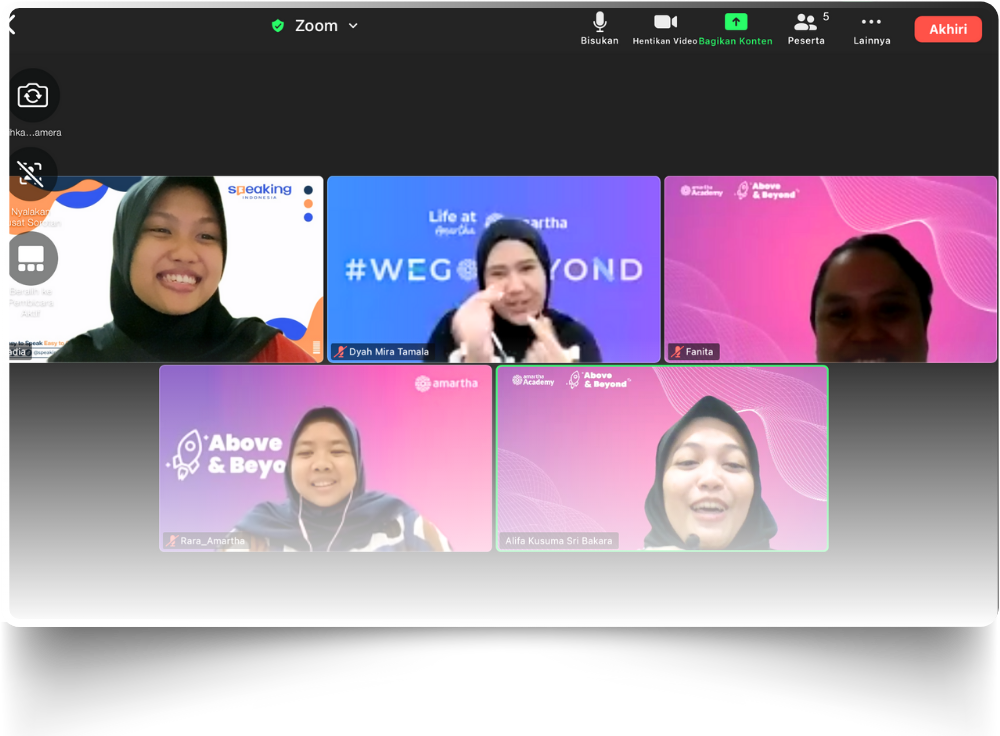Viewport: 1000px width, 736px height.
Task: Click the muted mic icon beside Dyah Mira Tamala
Action: pyautogui.click(x=340, y=351)
